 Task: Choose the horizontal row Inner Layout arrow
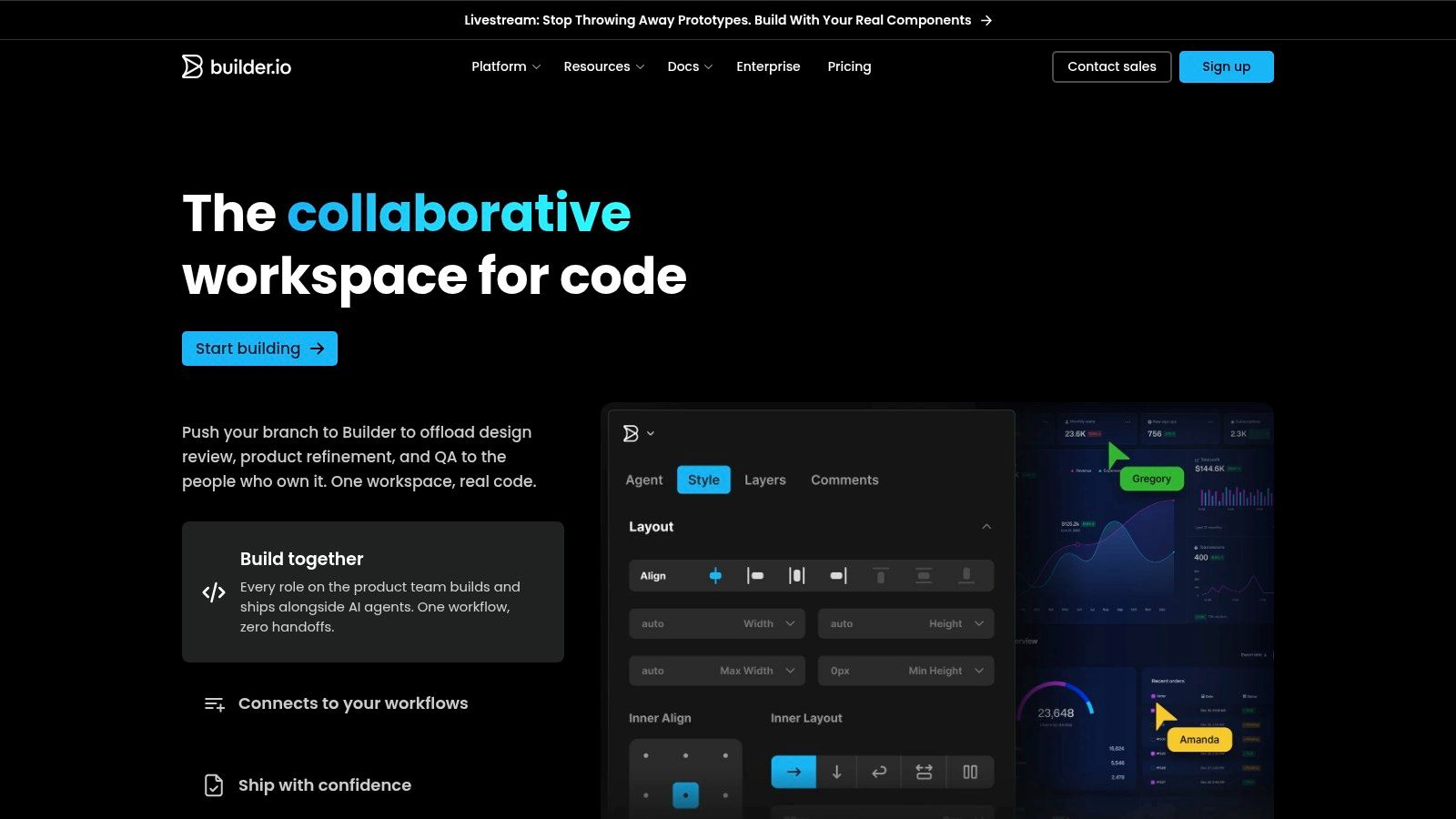[x=794, y=772]
